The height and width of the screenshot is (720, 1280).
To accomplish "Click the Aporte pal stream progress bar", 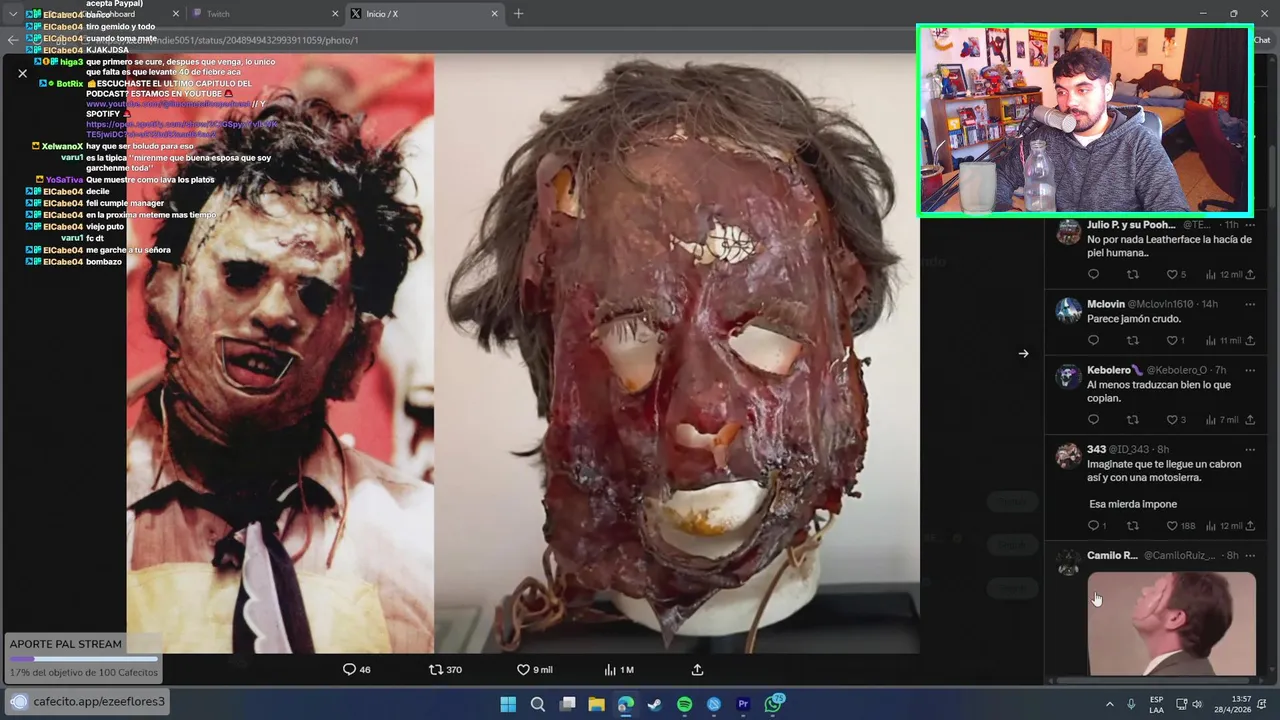I will (x=84, y=659).
